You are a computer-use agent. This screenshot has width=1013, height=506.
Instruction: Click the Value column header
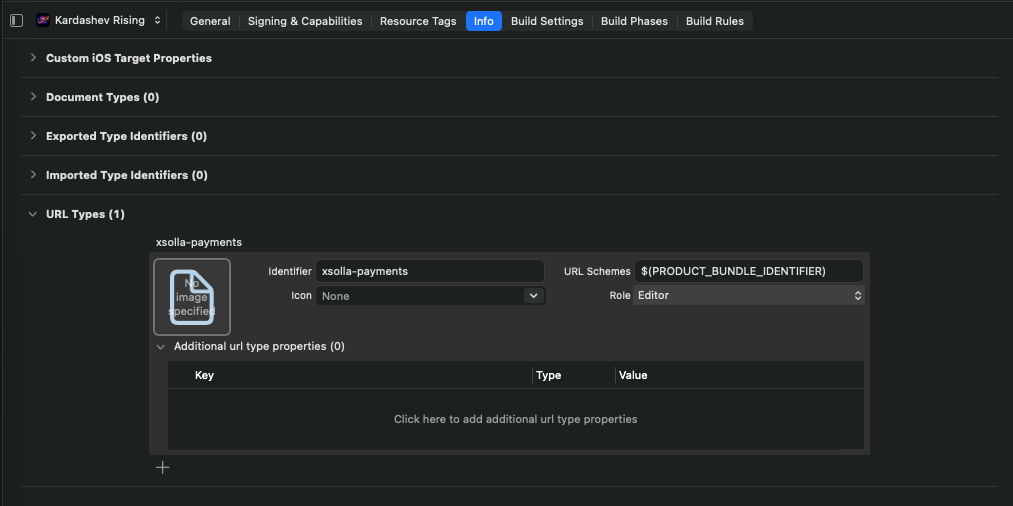633,375
